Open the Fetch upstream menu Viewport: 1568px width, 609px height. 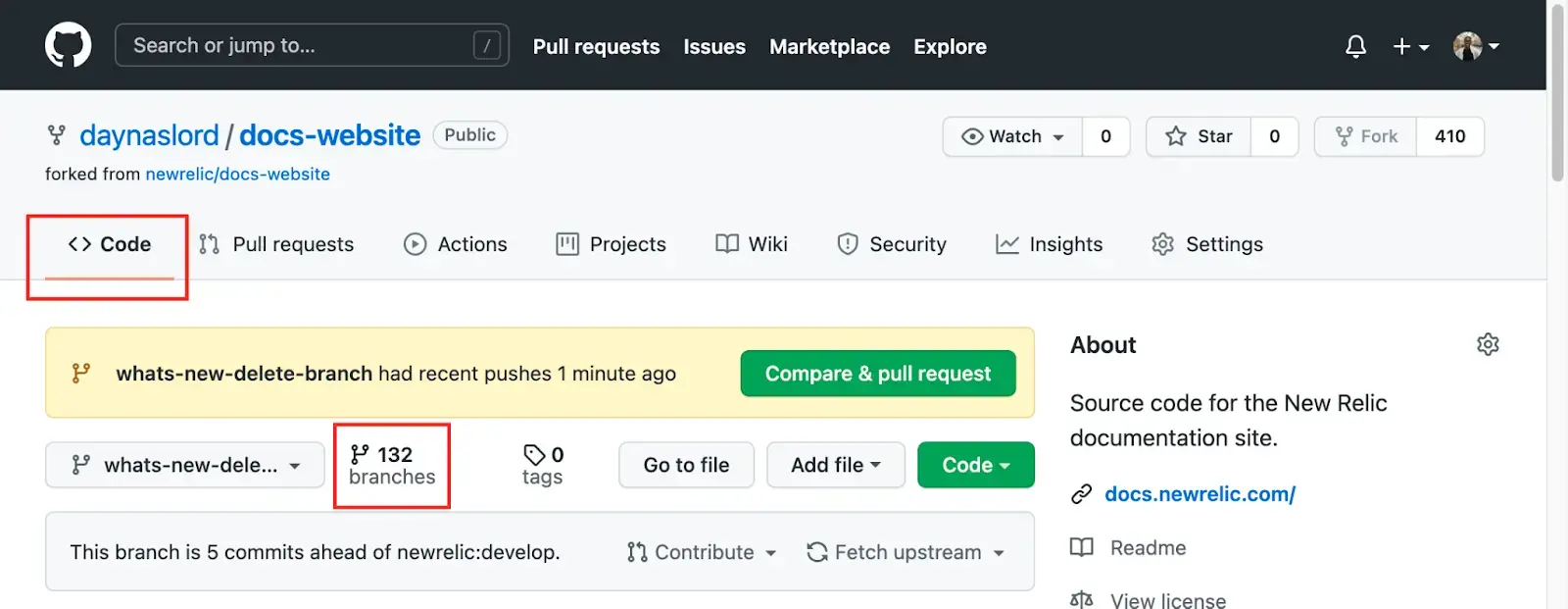[906, 552]
